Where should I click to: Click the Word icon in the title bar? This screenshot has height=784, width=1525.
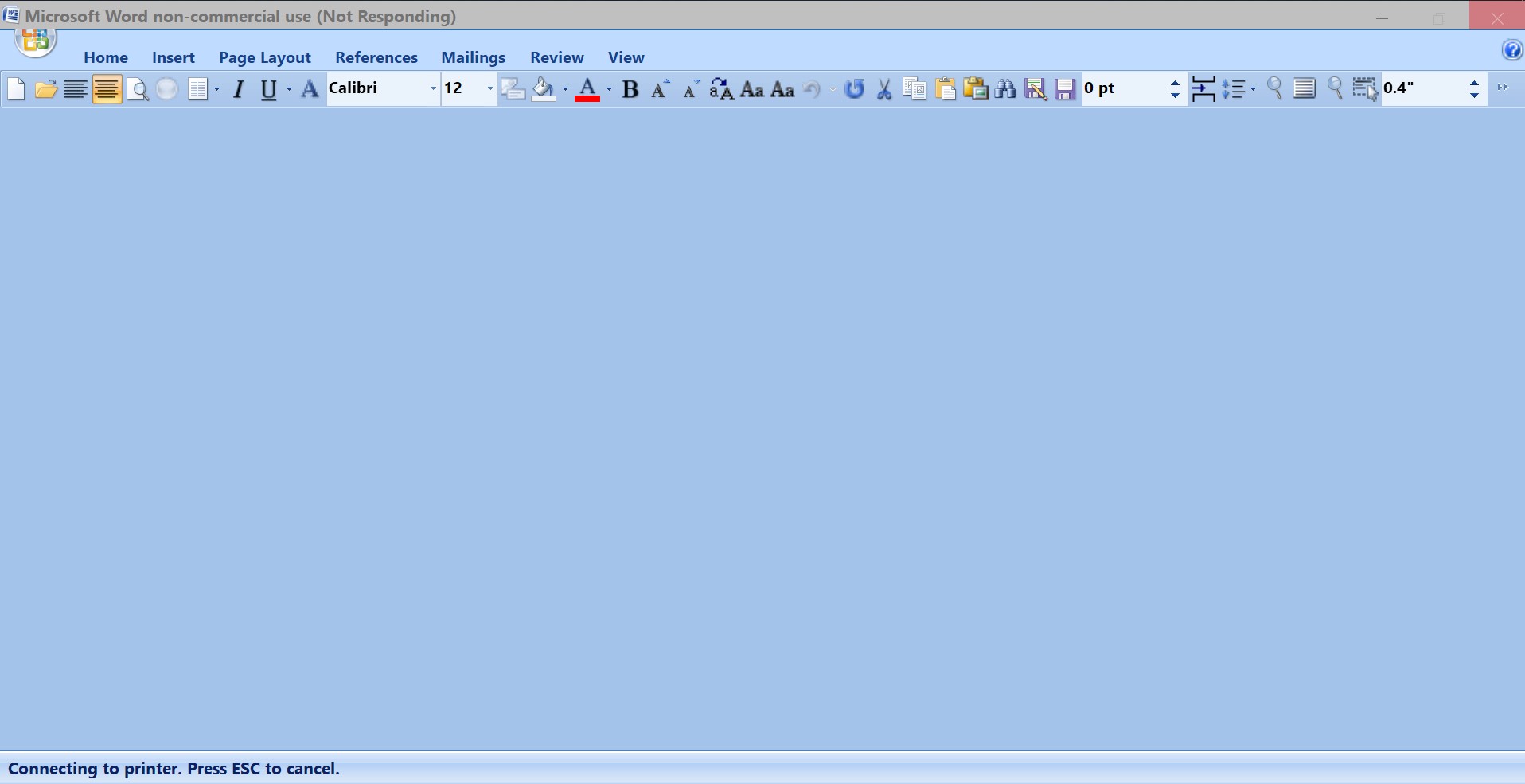coord(11,15)
